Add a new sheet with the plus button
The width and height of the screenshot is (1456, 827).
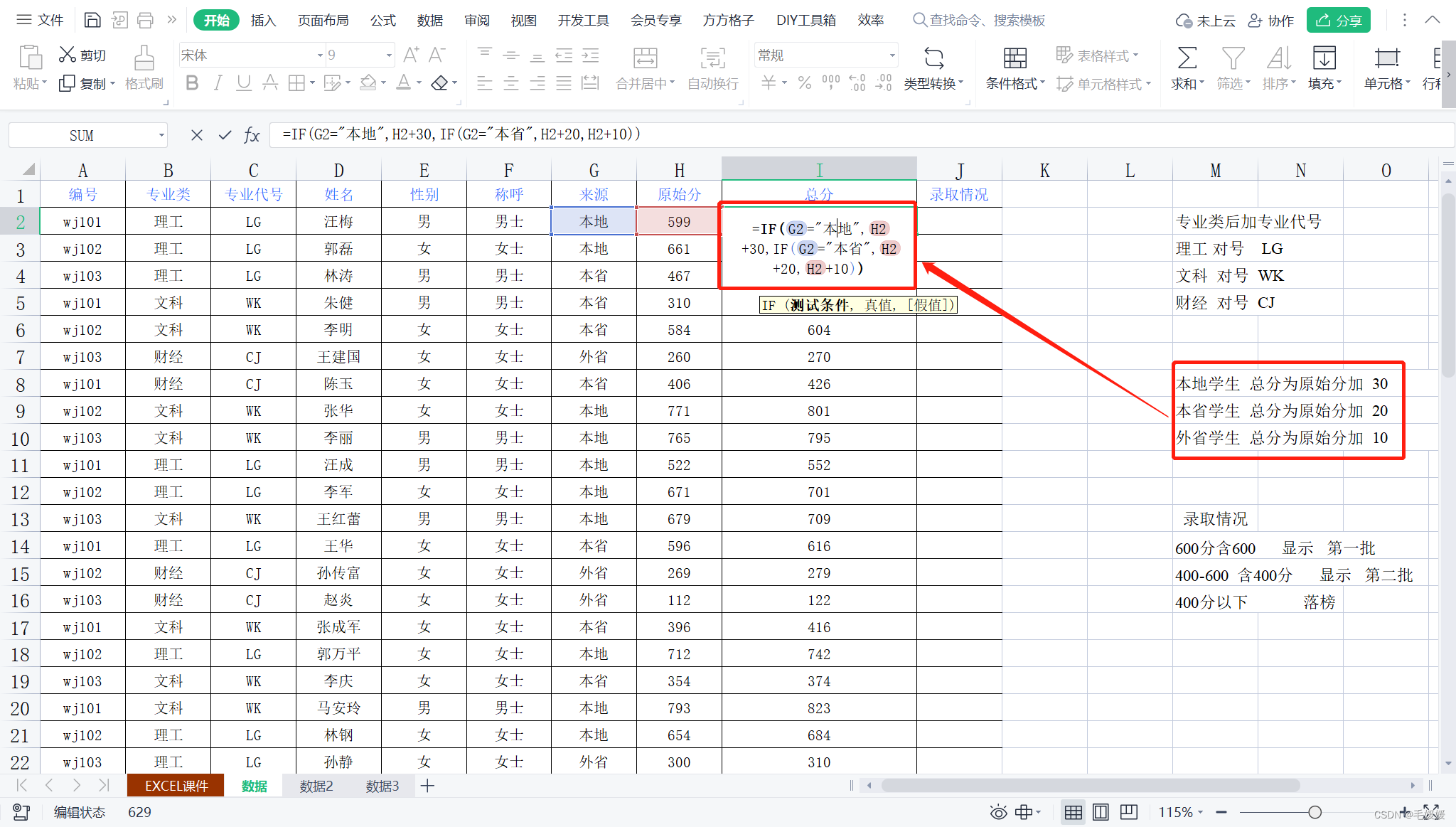click(427, 786)
